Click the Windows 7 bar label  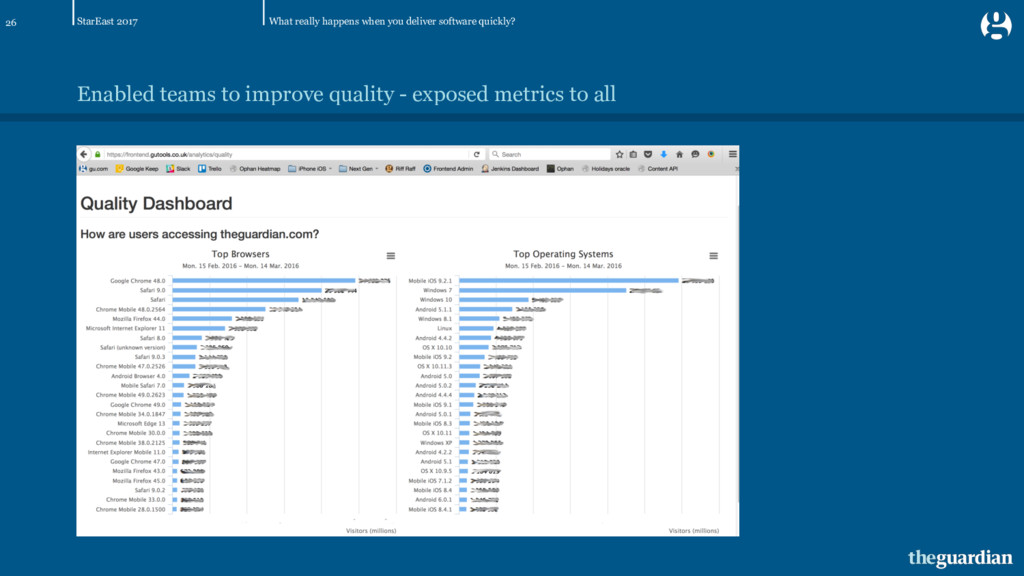point(438,290)
